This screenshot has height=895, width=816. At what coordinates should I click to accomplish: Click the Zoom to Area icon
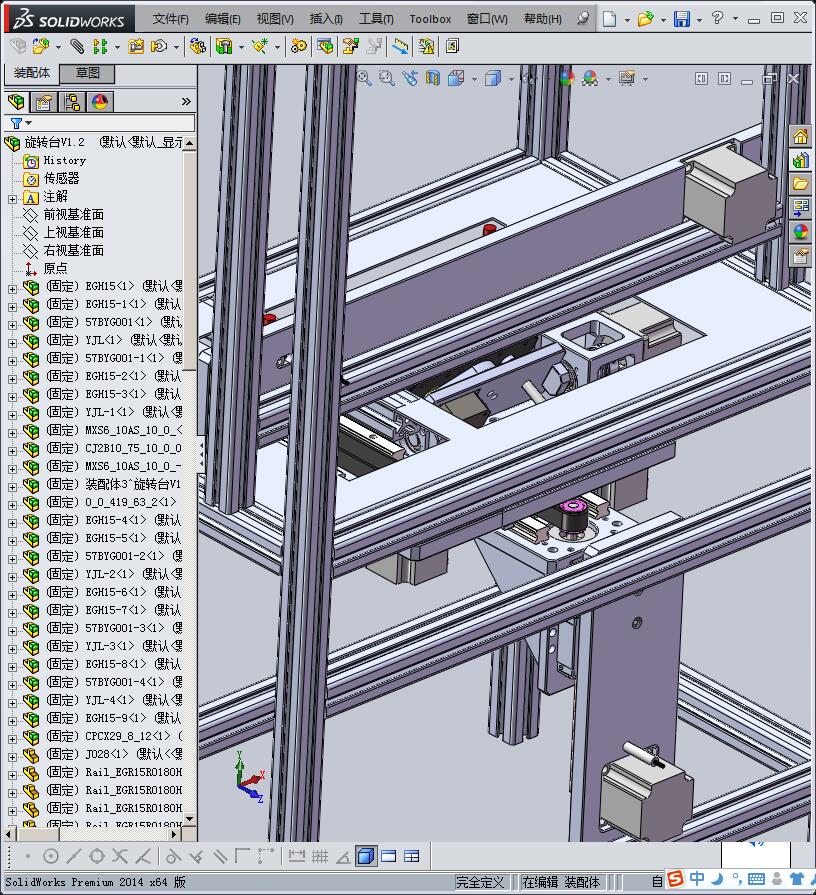(387, 78)
